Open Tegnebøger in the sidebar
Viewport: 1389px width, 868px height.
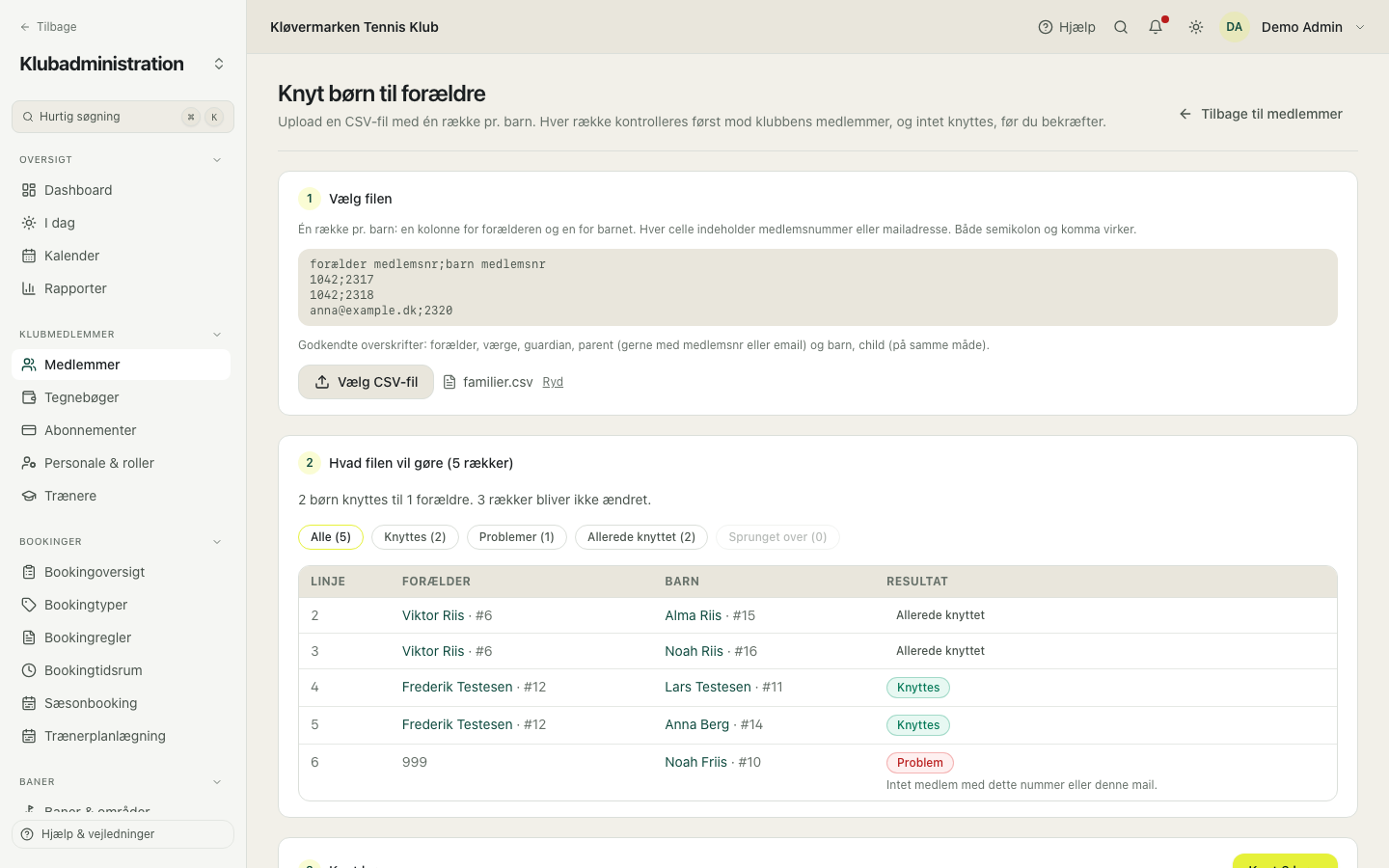point(121,397)
